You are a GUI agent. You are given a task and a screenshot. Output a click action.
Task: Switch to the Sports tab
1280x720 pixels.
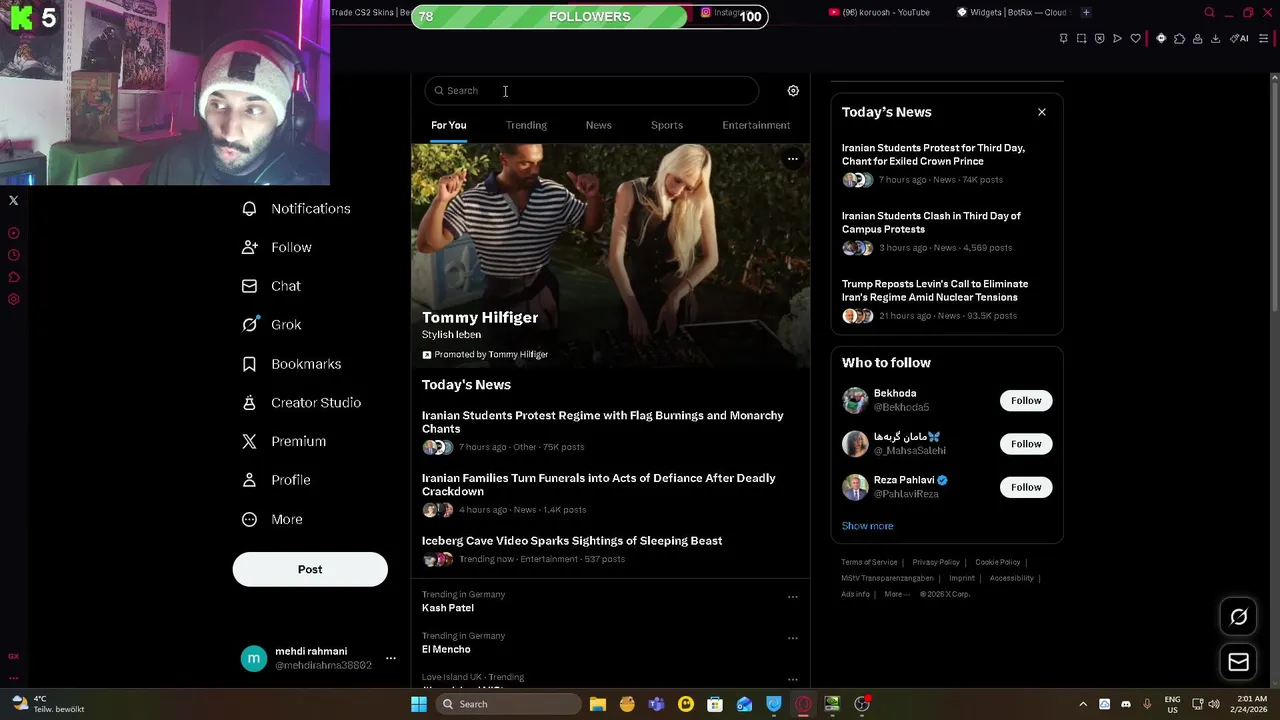[x=667, y=125]
